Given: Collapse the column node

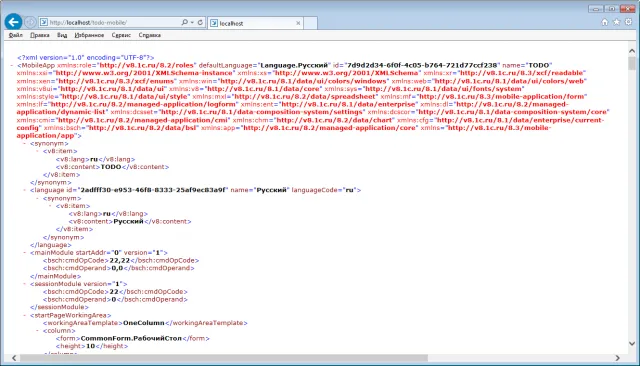Looking at the screenshot, I should 38,331.
